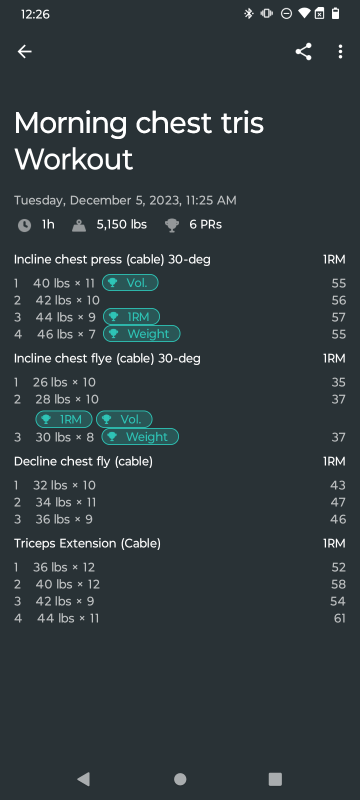360x800 pixels.
Task: Open the three-dot overflow menu
Action: tap(340, 52)
